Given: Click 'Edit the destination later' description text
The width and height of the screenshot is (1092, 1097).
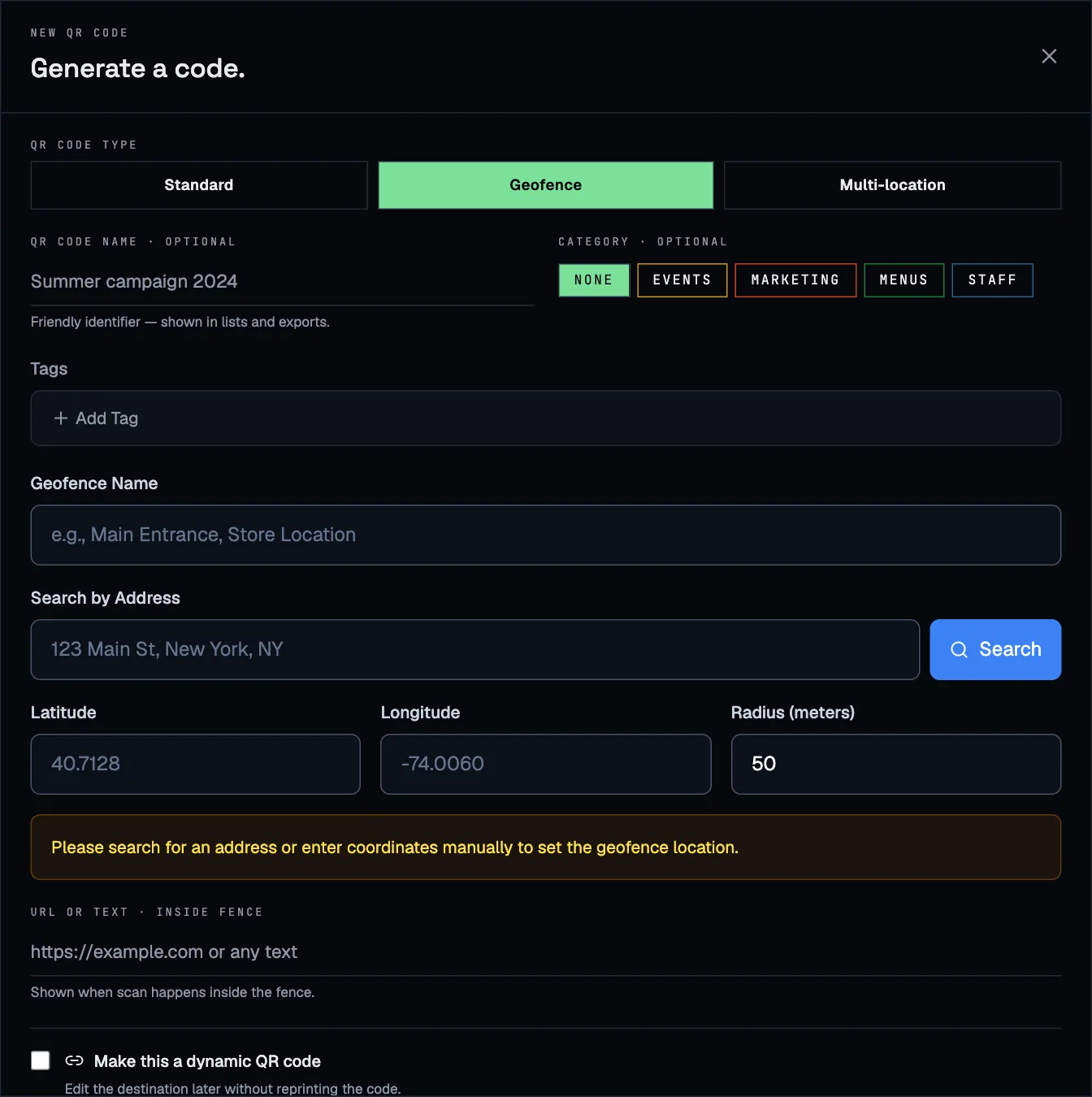Looking at the screenshot, I should pos(233,1089).
